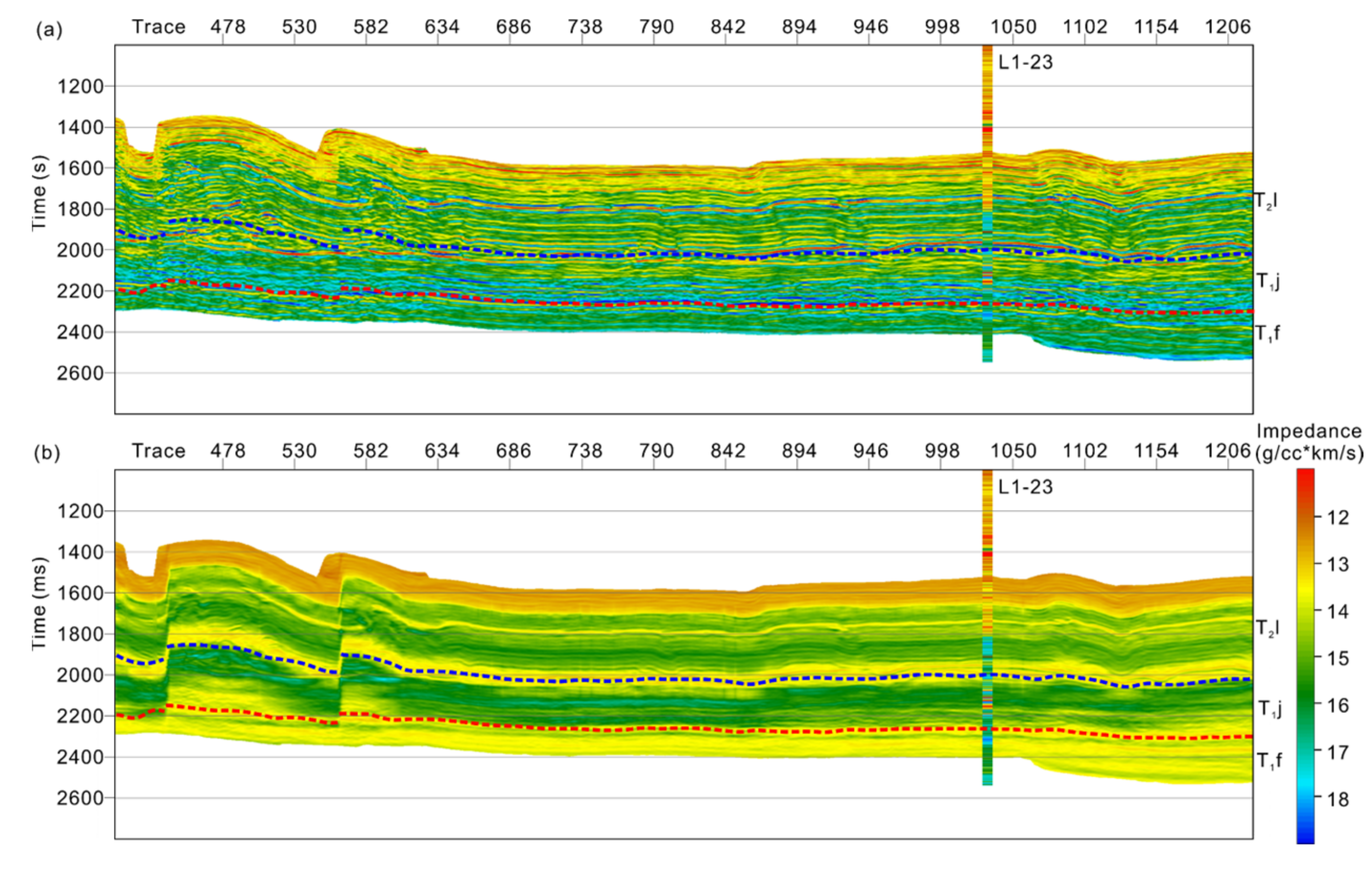Click the word Trace above panel (a)

point(159,27)
